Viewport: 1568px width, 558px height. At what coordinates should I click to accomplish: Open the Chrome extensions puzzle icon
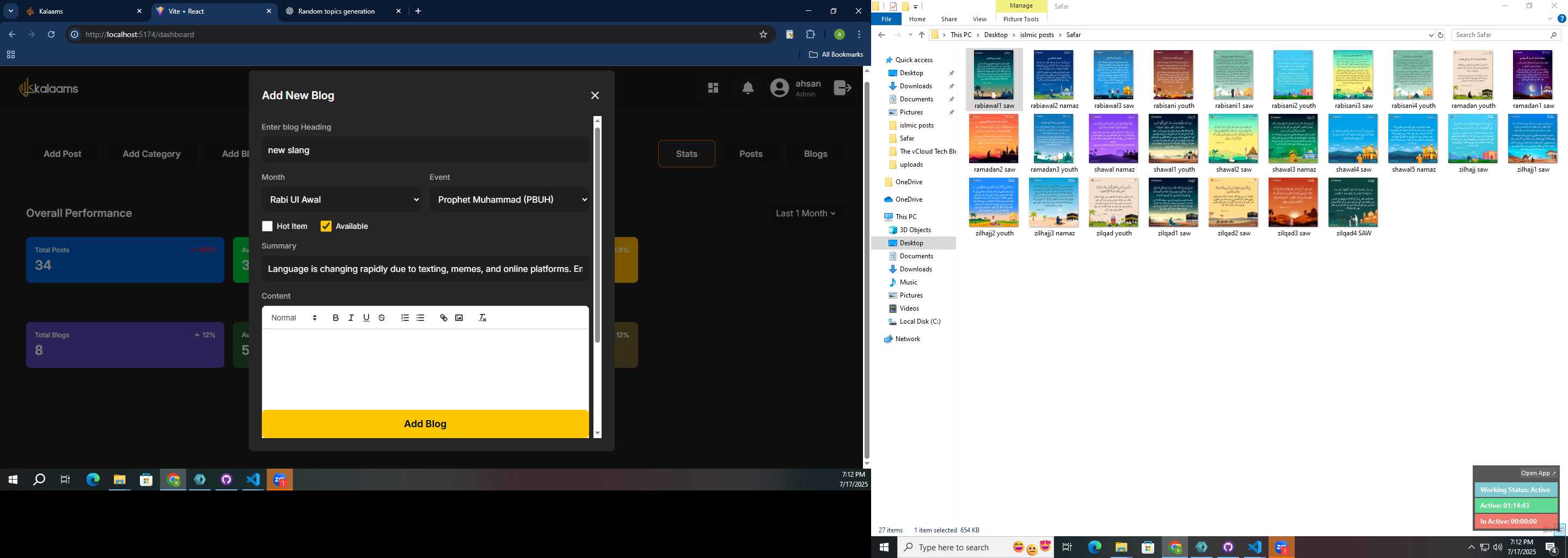pos(810,35)
